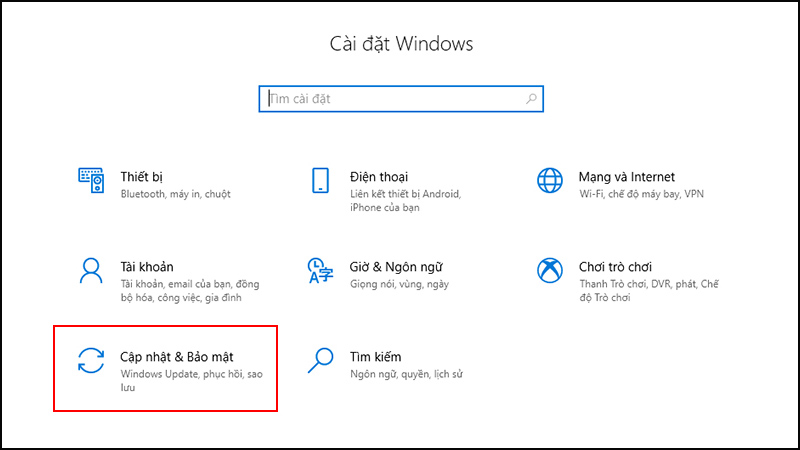This screenshot has width=800, height=450.
Task: Open the Giờ & Ngôn ngữ title
Action: [396, 267]
